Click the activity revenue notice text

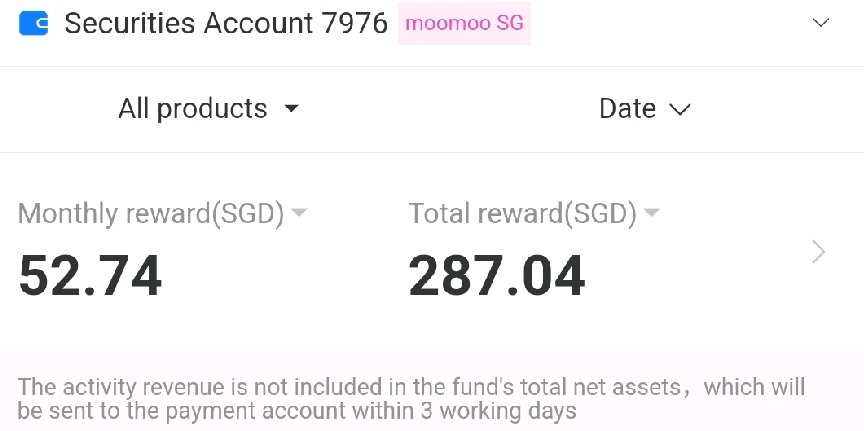[x=411, y=399]
